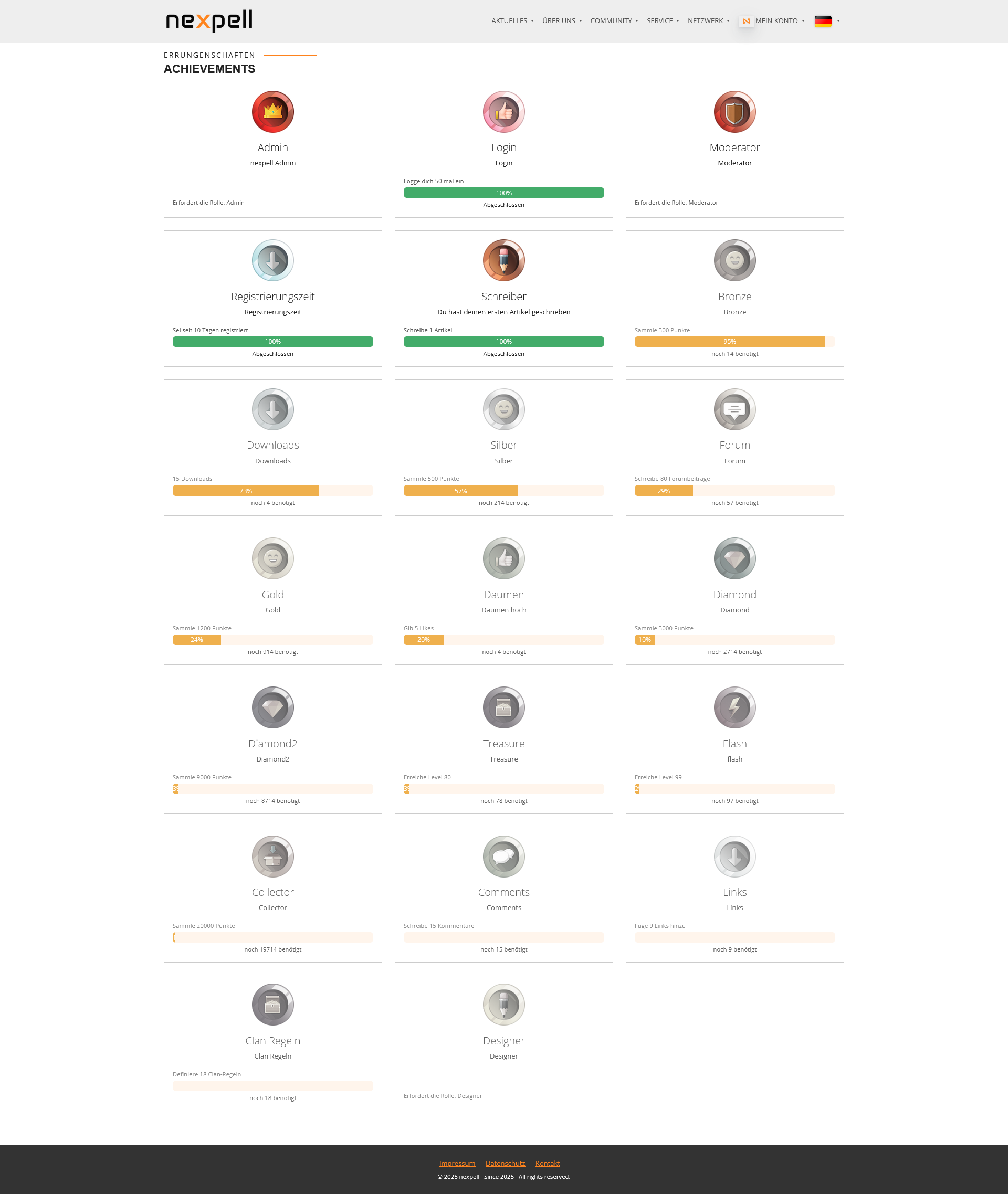Click the Login thumbs-up badge icon
The width and height of the screenshot is (1008, 1194).
coord(503,112)
